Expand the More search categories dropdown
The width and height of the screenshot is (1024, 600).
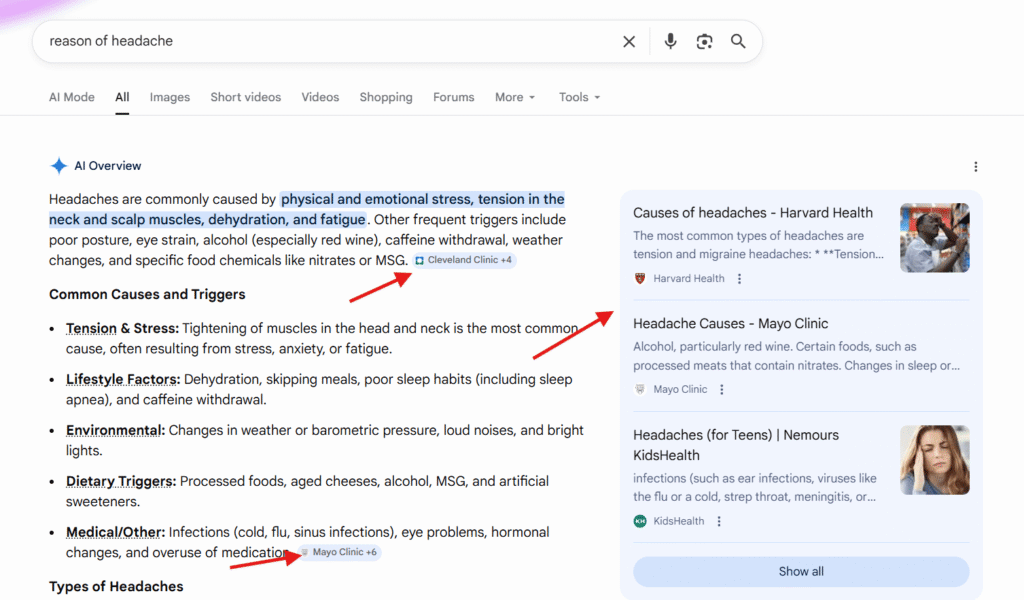[514, 97]
